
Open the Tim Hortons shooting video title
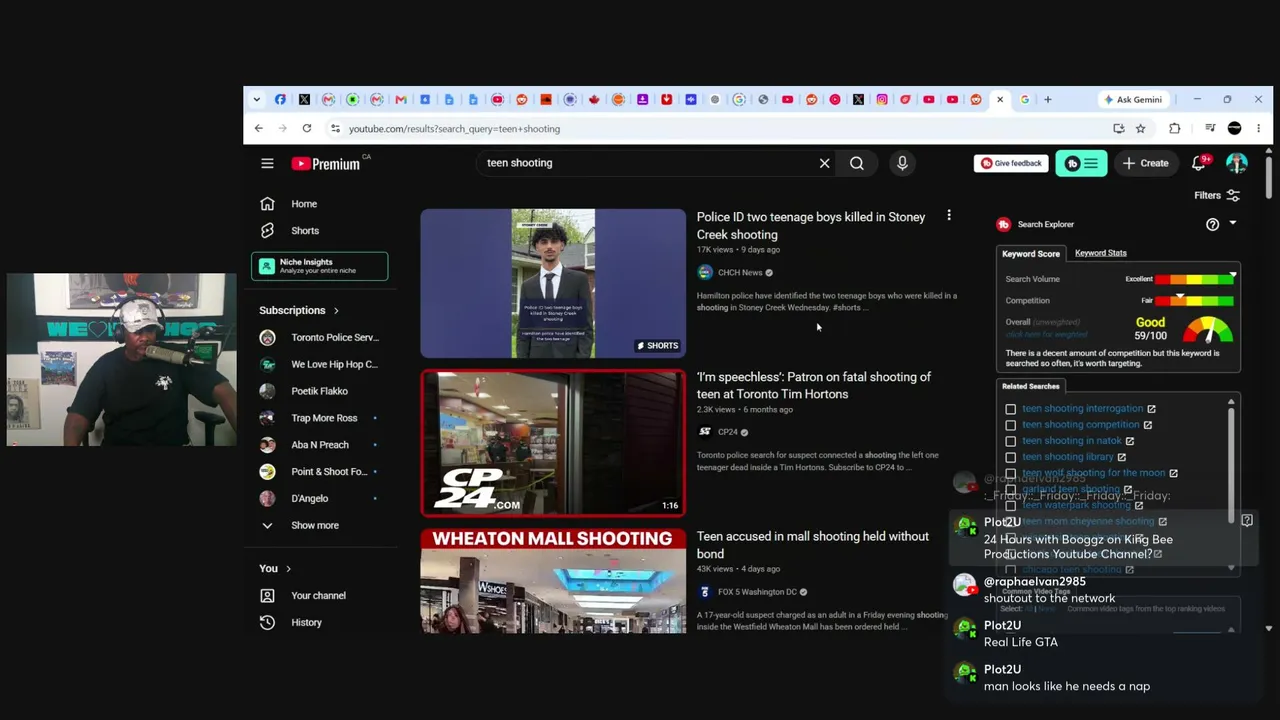[x=814, y=385]
